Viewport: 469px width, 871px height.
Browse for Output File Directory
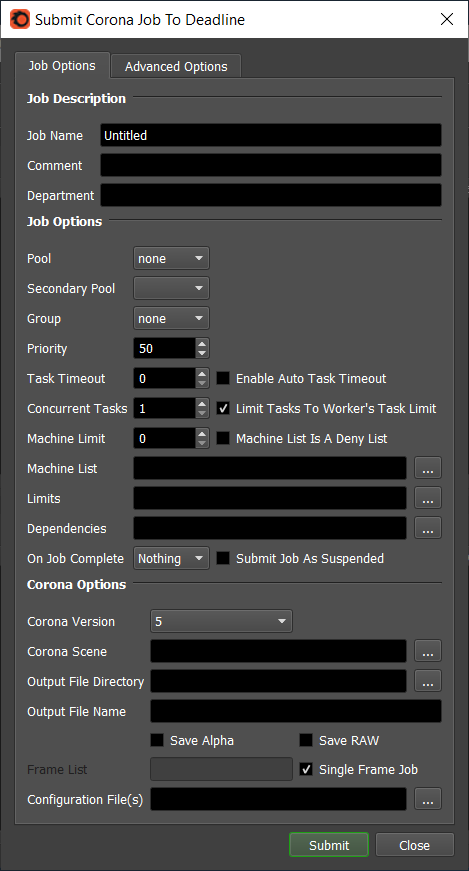click(428, 682)
